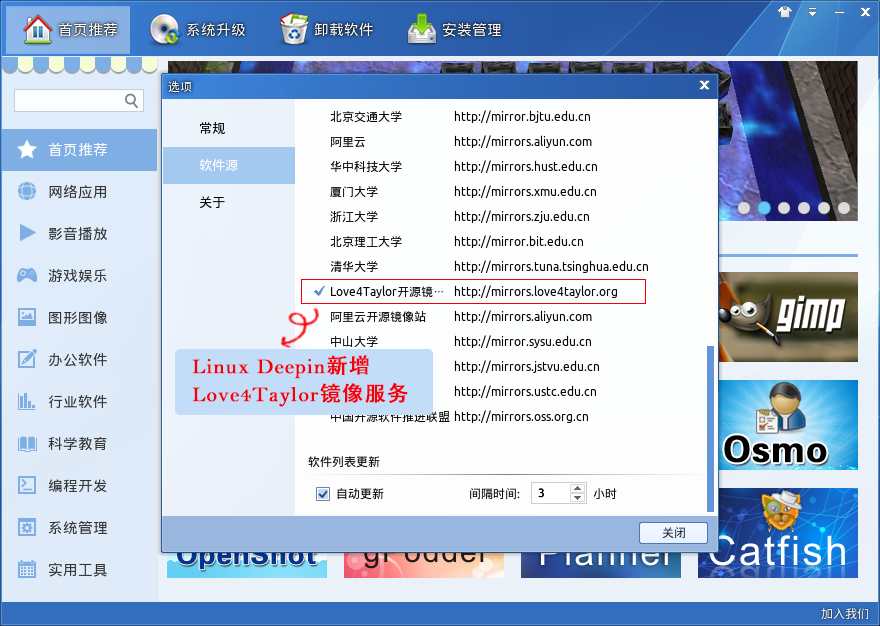Open the 常规 options tab
Screen dimensions: 880x626
click(x=228, y=129)
